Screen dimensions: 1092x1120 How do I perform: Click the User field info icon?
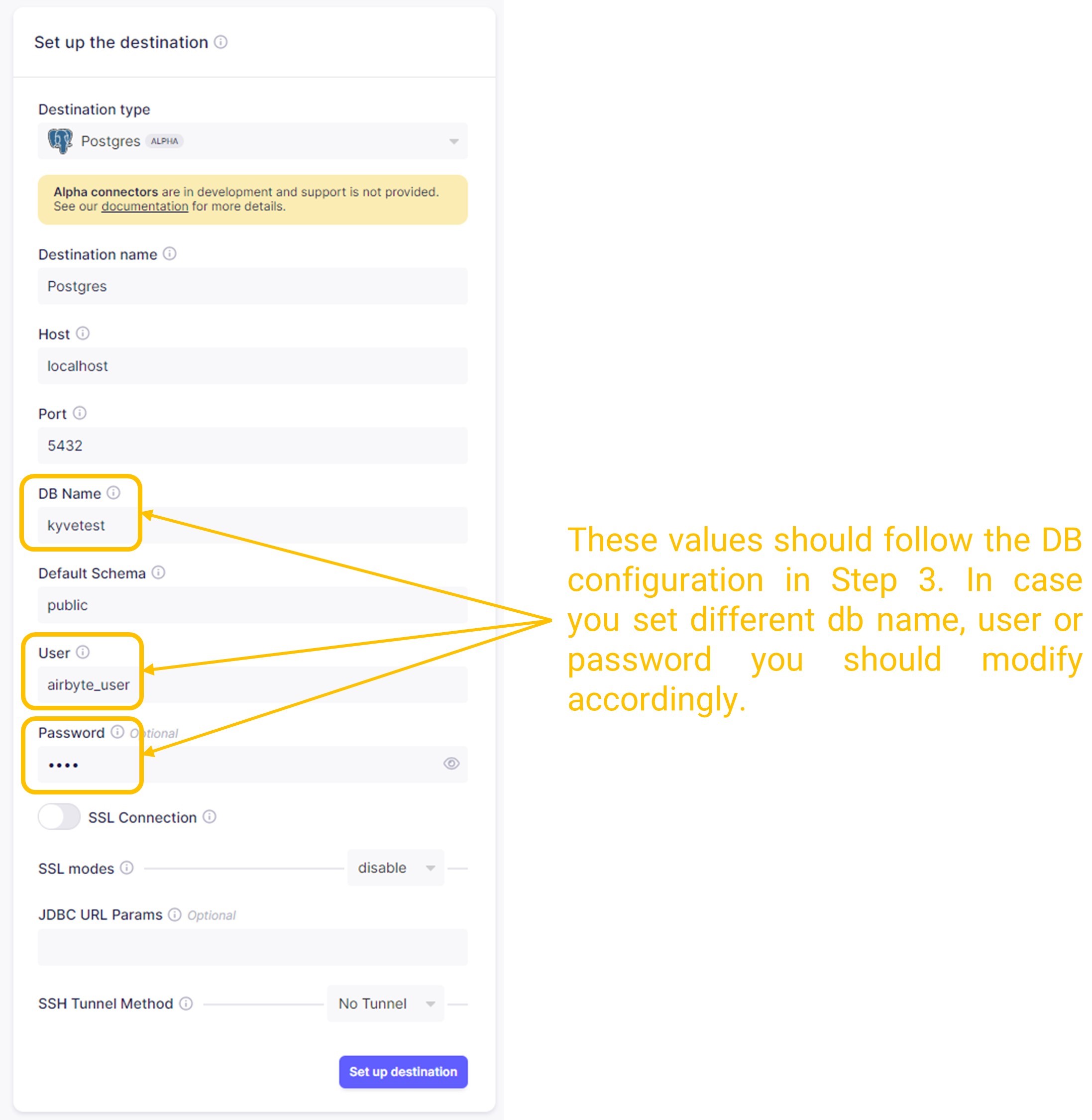(x=83, y=652)
